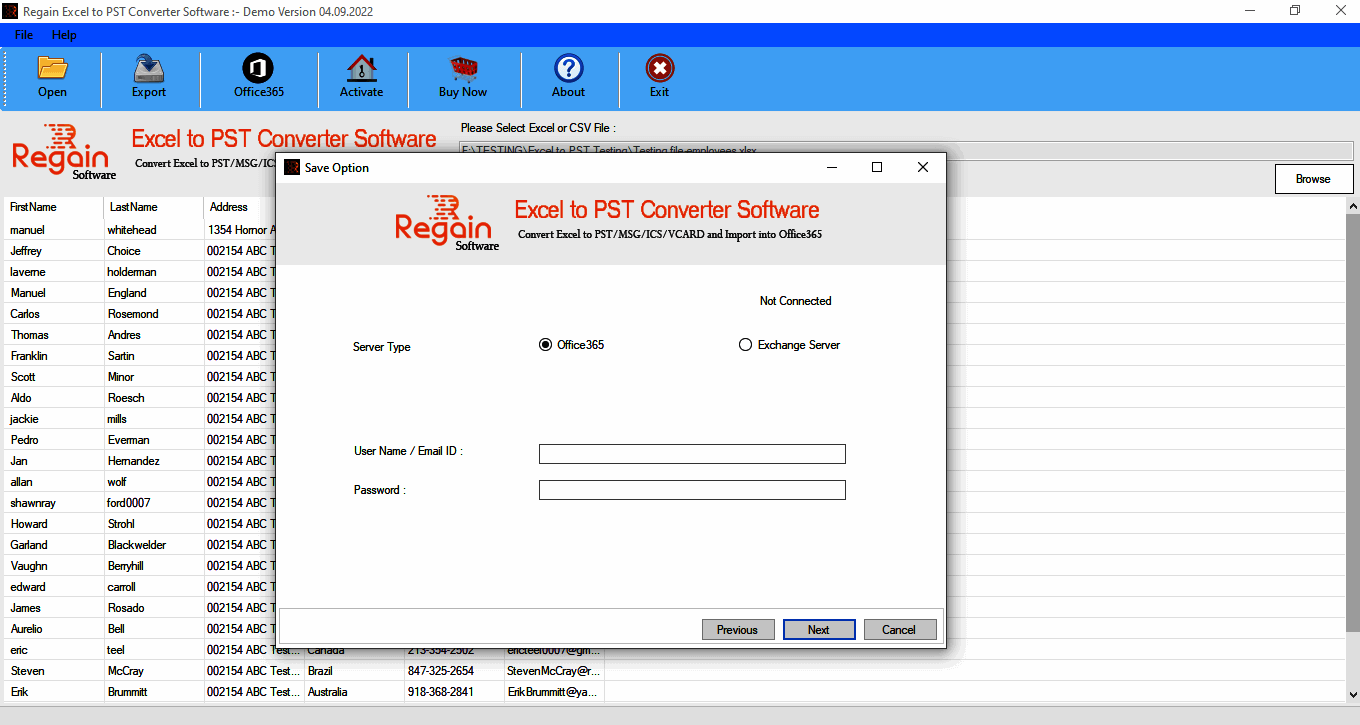Viewport: 1360px width, 725px height.
Task: Open the File menu
Action: point(24,35)
